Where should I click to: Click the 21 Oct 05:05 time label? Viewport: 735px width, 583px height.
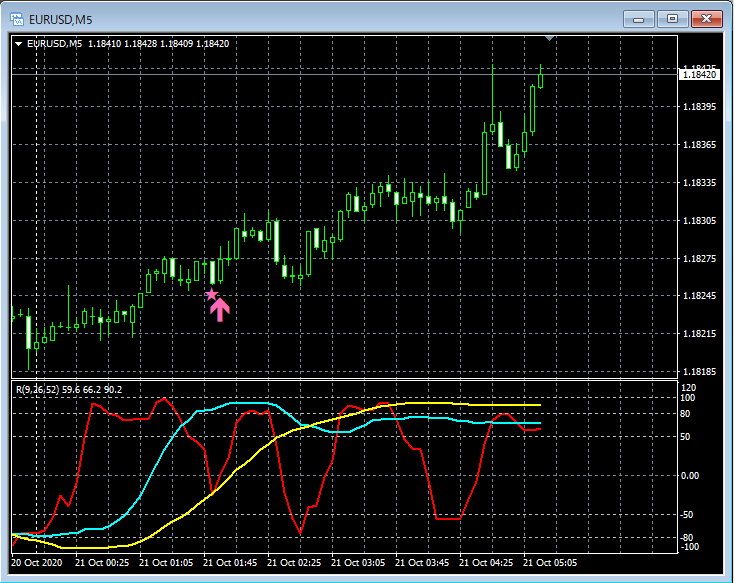(x=550, y=562)
